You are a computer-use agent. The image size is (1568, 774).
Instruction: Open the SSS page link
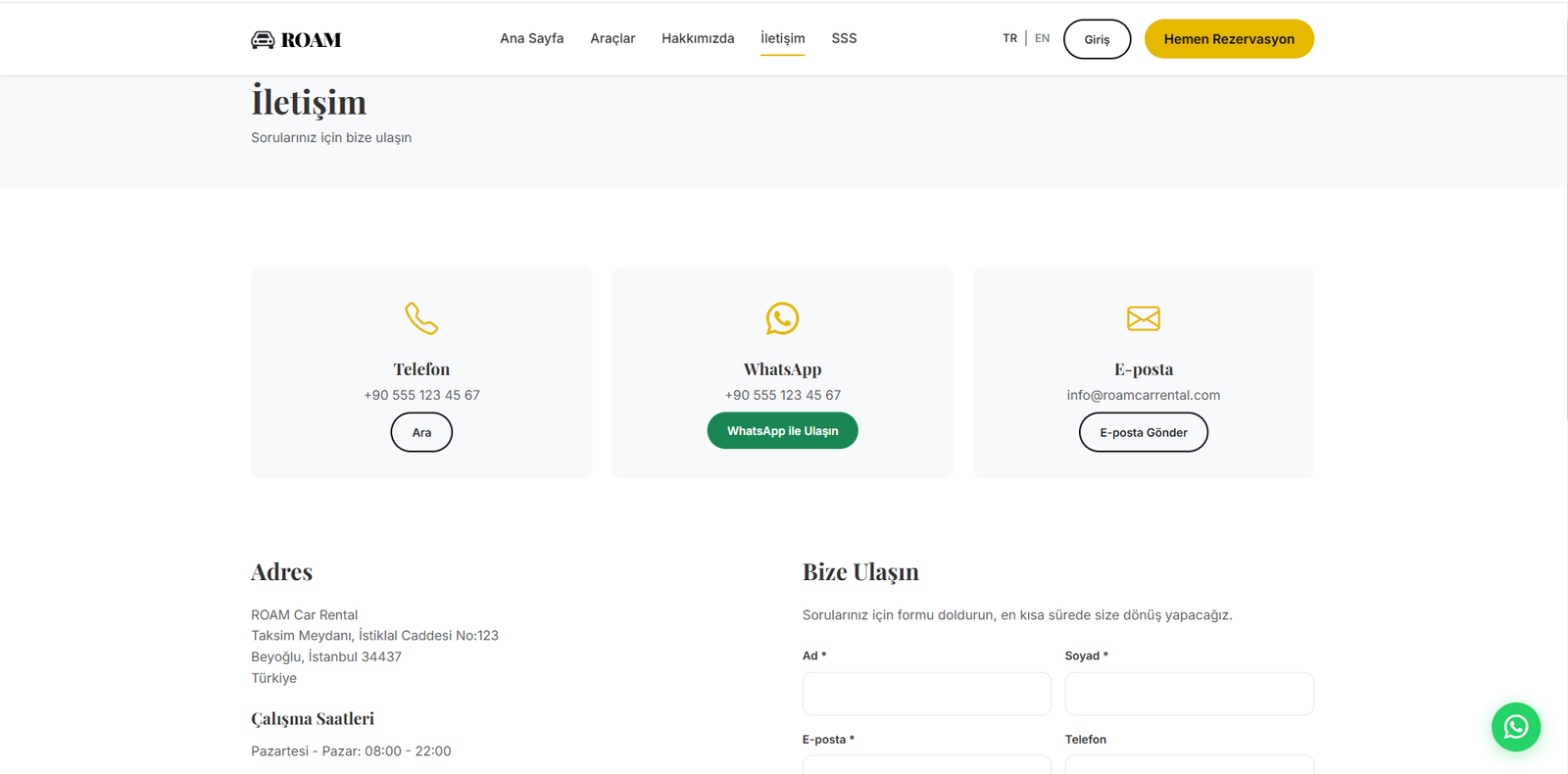tap(844, 38)
